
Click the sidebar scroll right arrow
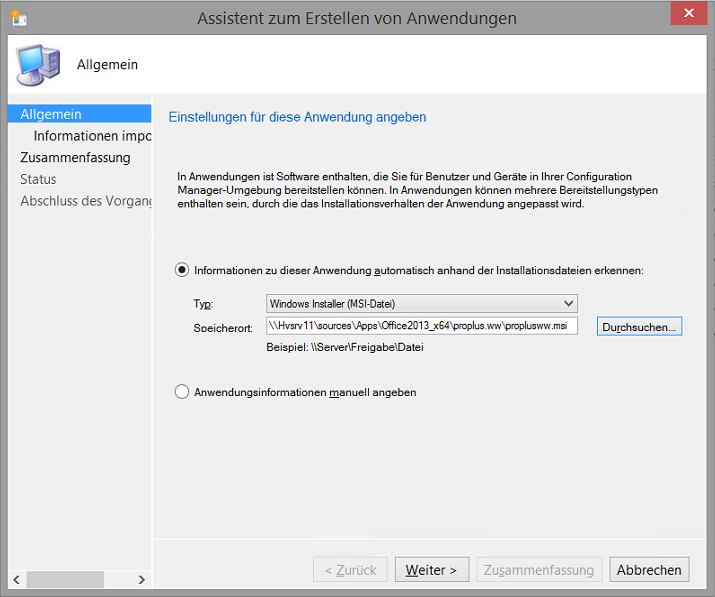pyautogui.click(x=142, y=580)
